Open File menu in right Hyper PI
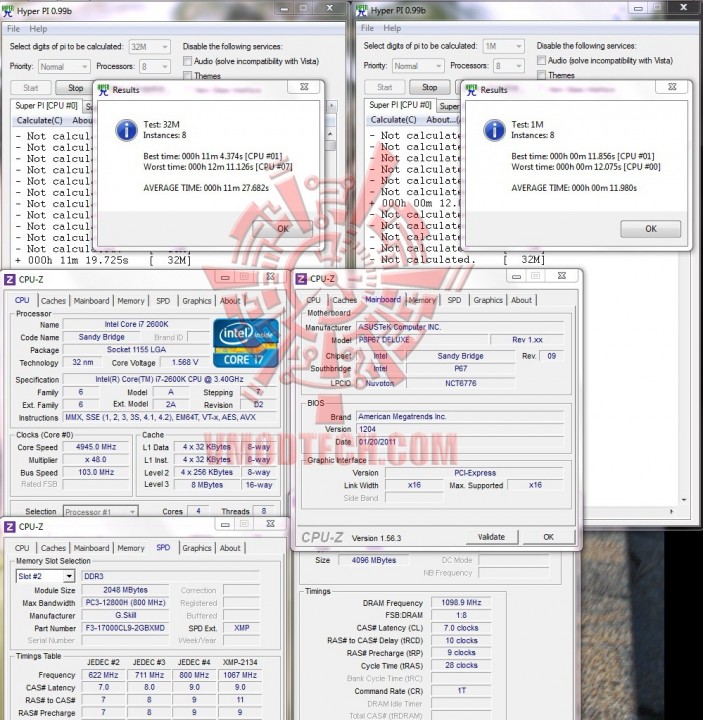 click(x=367, y=28)
